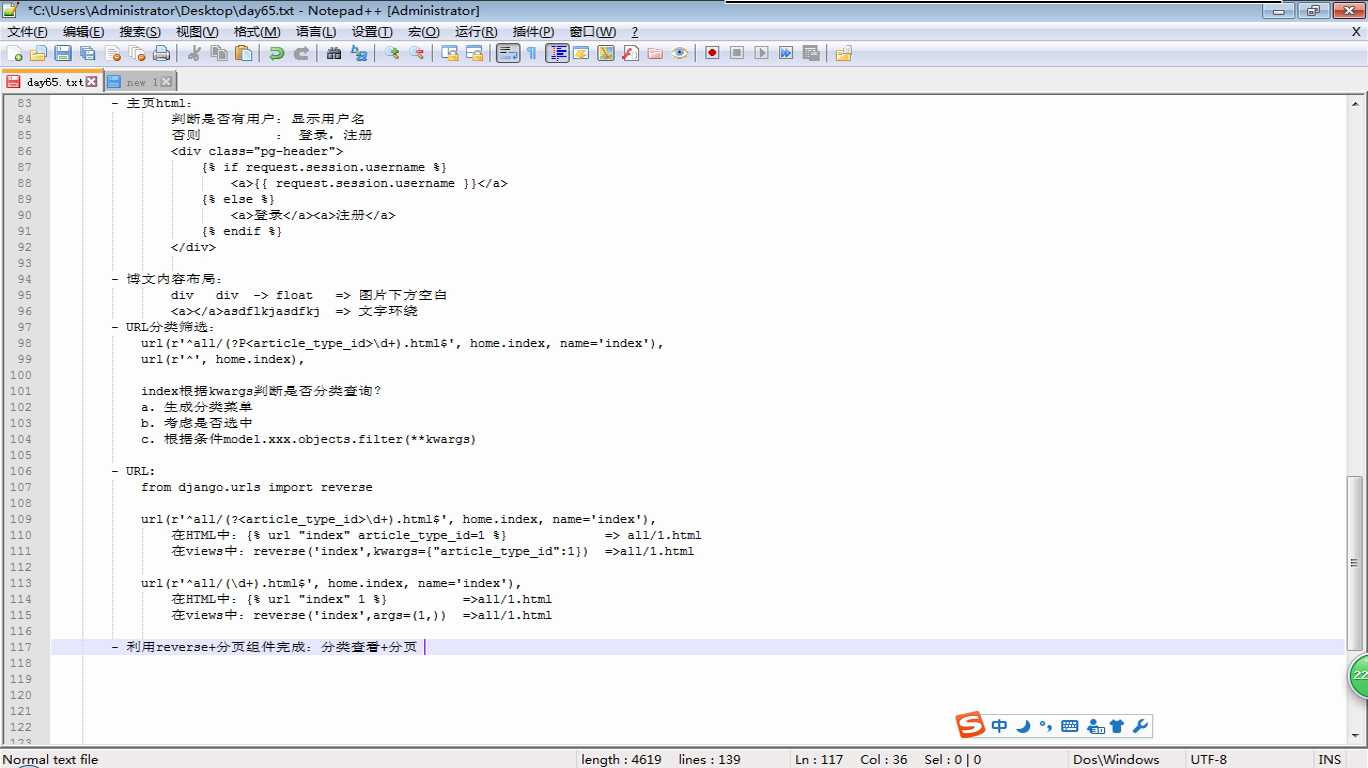Cut selection with the scissors icon
Image resolution: width=1368 pixels, height=768 pixels.
pyautogui.click(x=194, y=53)
